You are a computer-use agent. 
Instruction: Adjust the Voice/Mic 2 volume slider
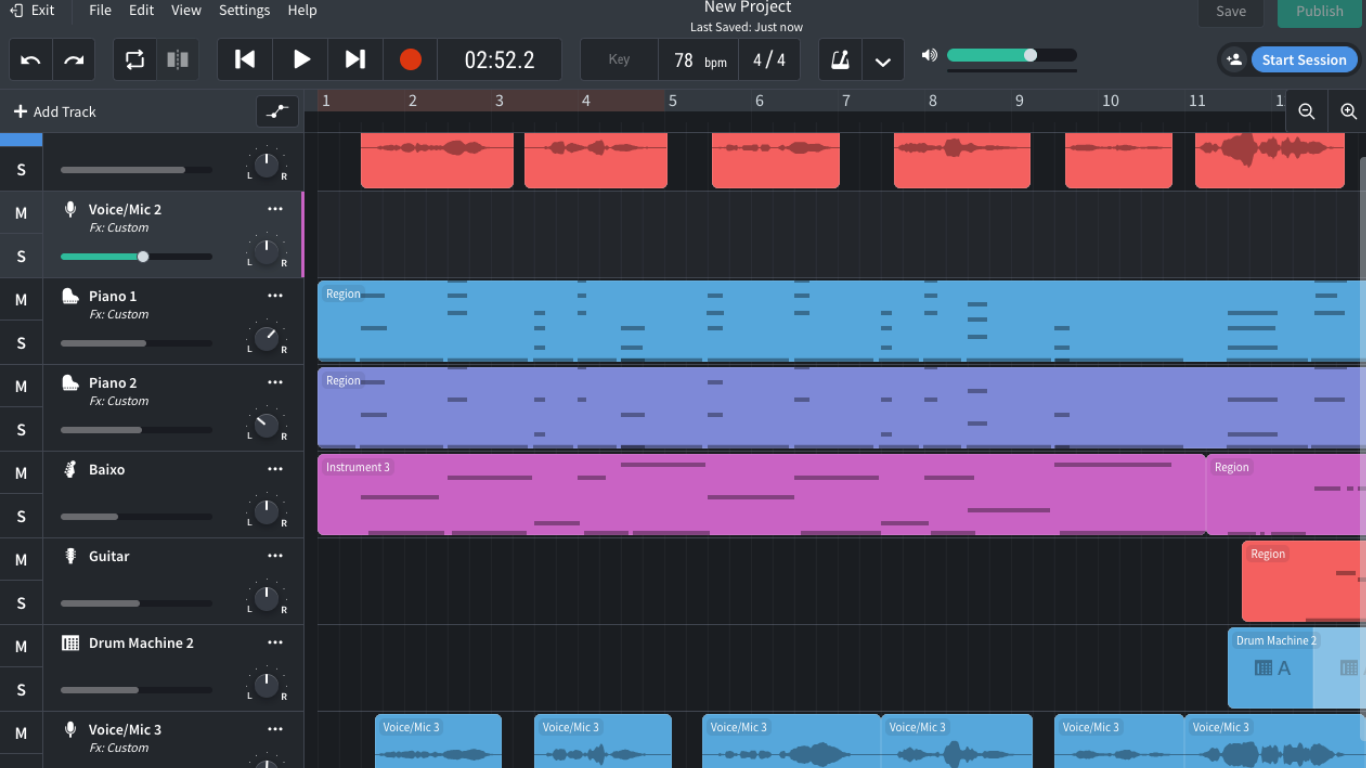coord(136,257)
